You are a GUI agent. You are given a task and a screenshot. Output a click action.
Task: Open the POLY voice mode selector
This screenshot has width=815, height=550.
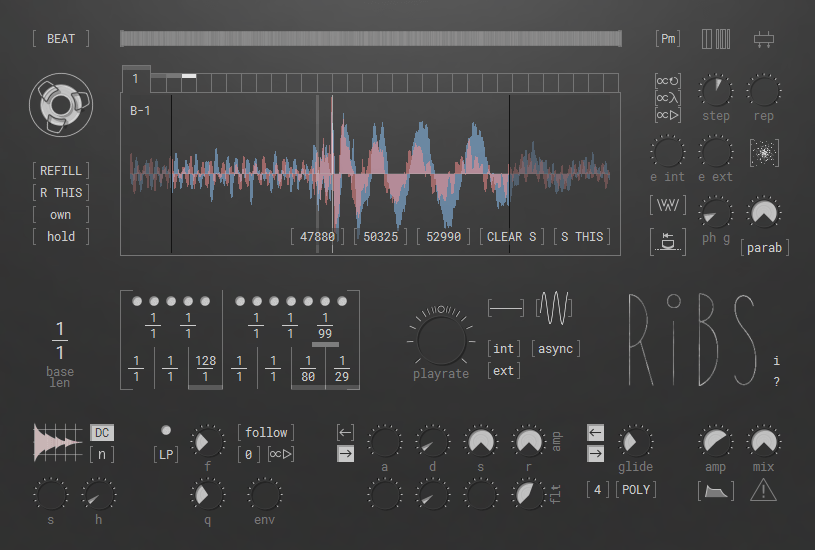[x=635, y=489]
